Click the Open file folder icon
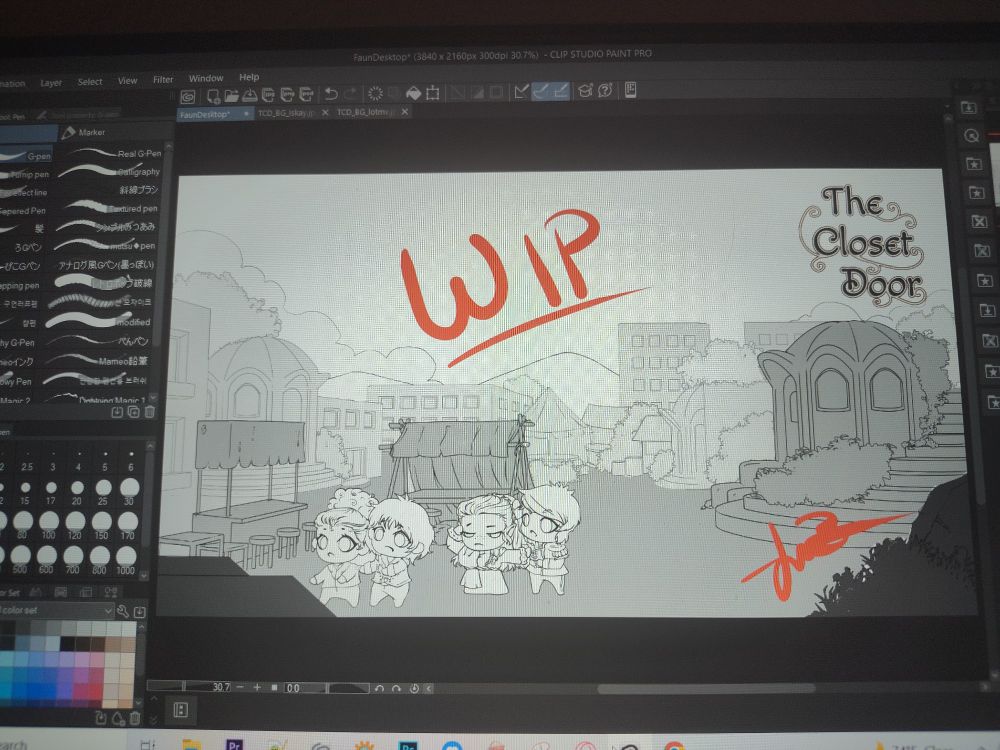The height and width of the screenshot is (750, 1000). (231, 96)
